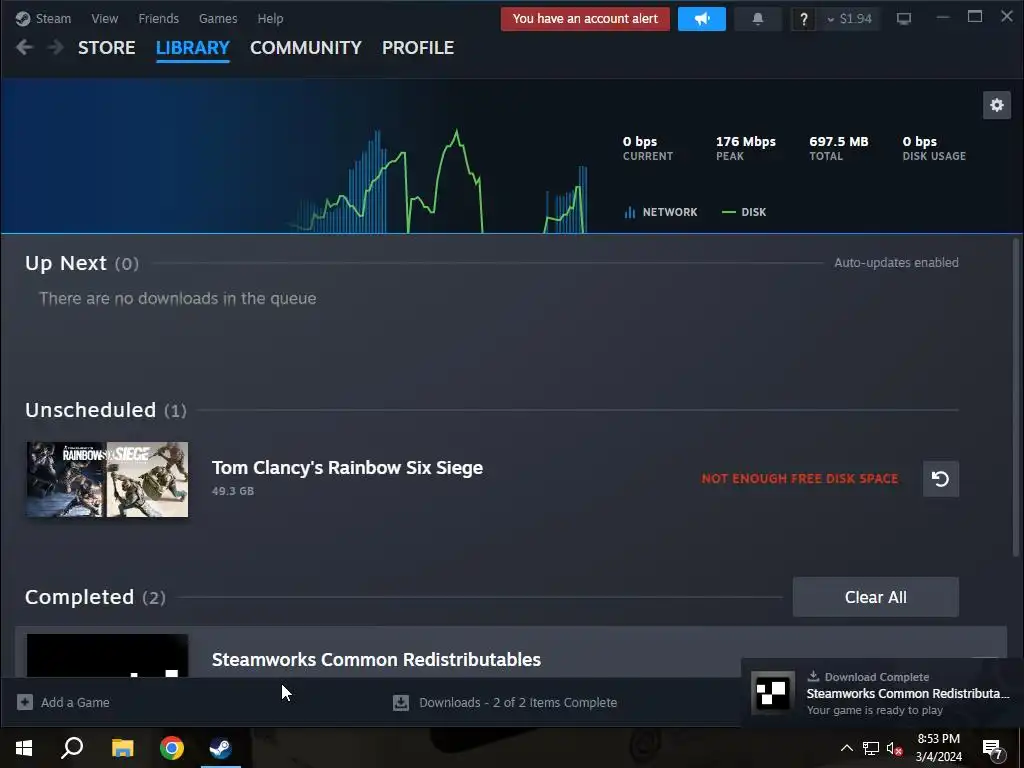Open Google Chrome from the taskbar
The image size is (1024, 768).
(171, 748)
